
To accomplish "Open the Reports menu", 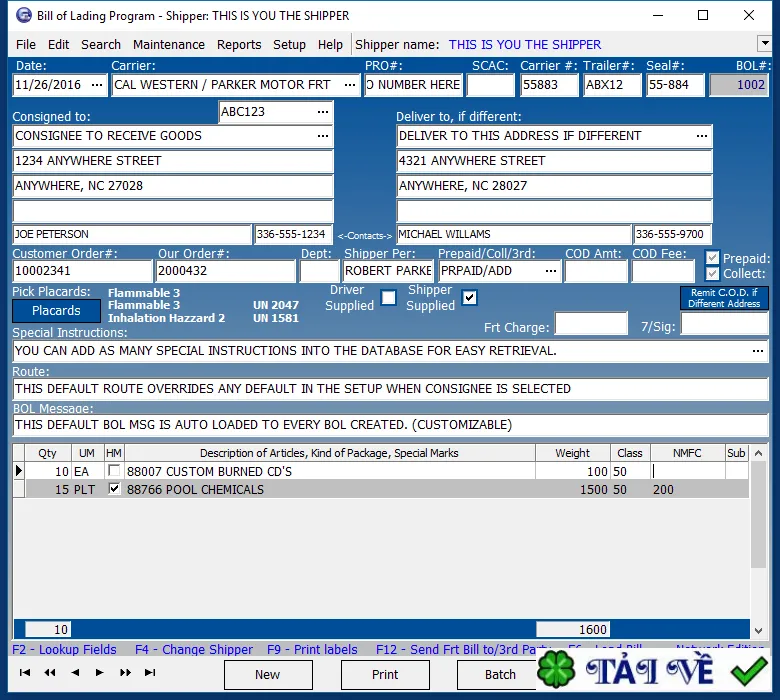I will click(x=239, y=44).
